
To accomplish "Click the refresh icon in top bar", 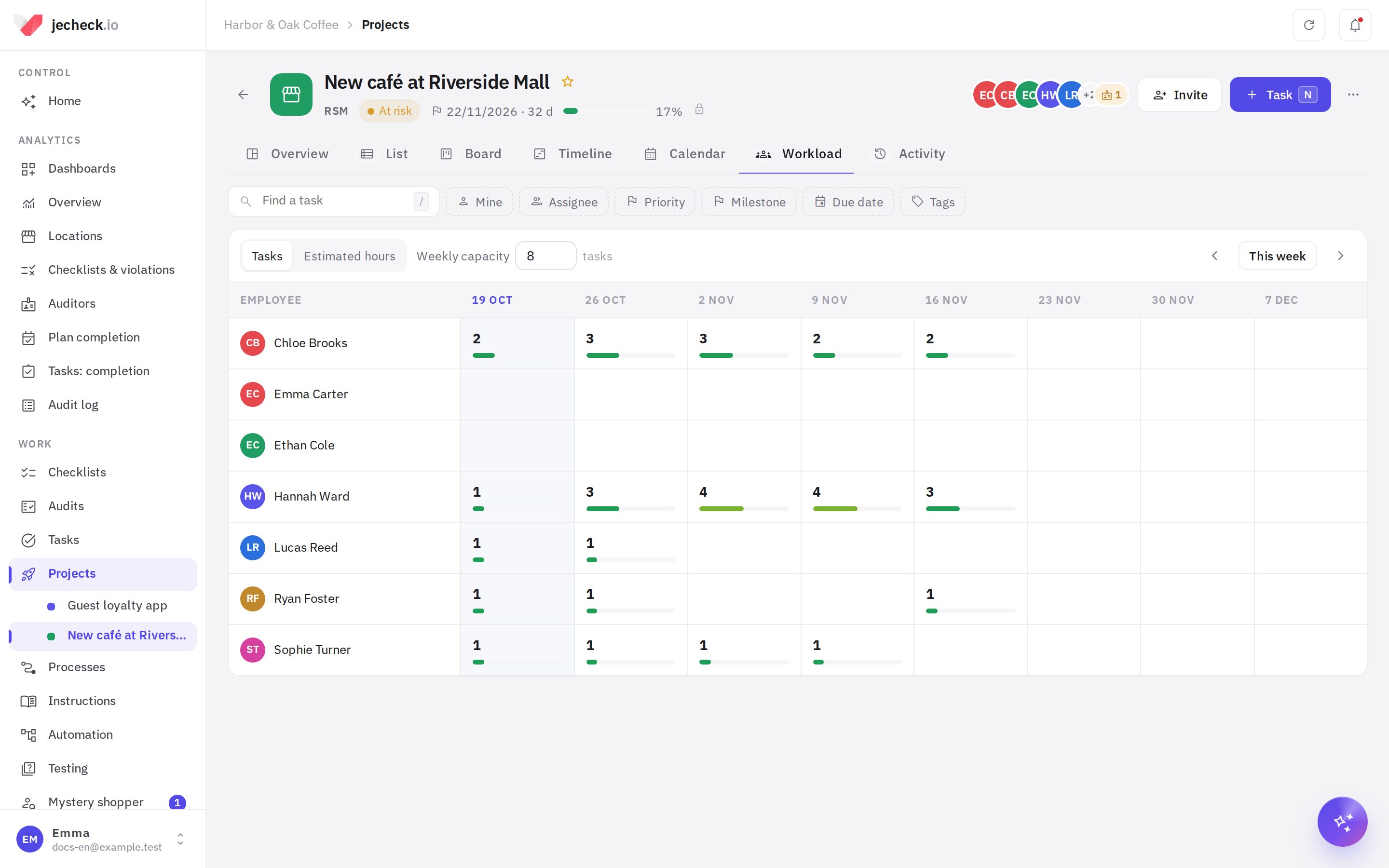I will pyautogui.click(x=1308, y=25).
